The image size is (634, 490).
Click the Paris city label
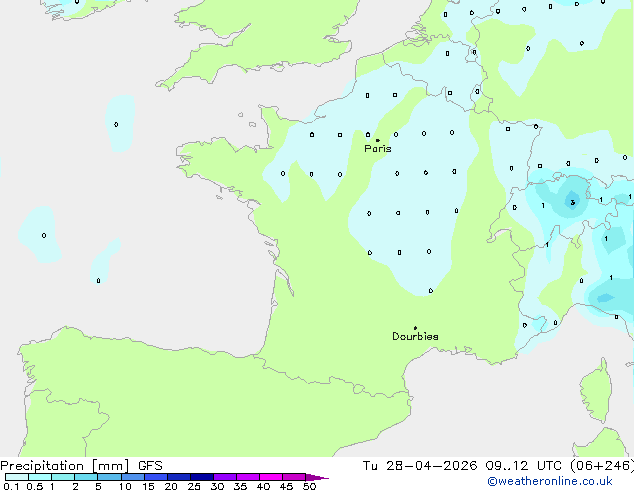pyautogui.click(x=378, y=149)
